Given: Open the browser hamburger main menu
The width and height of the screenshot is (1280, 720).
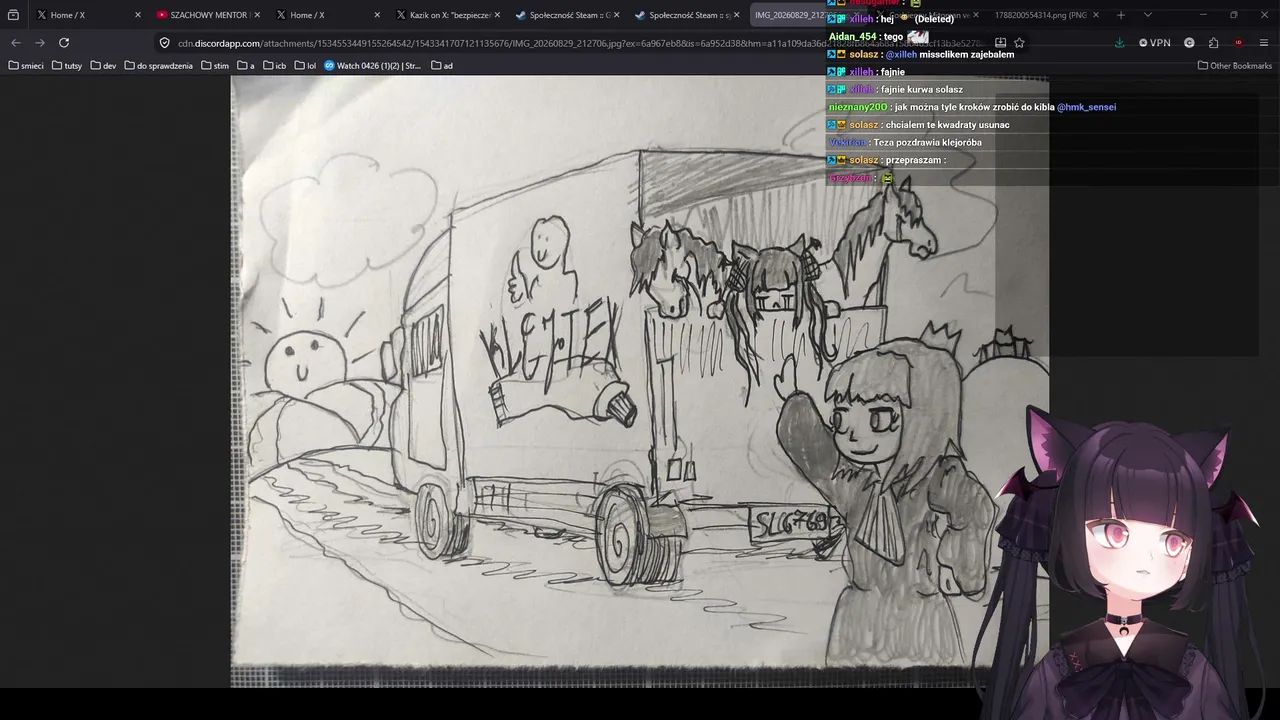Looking at the screenshot, I should point(1264,43).
